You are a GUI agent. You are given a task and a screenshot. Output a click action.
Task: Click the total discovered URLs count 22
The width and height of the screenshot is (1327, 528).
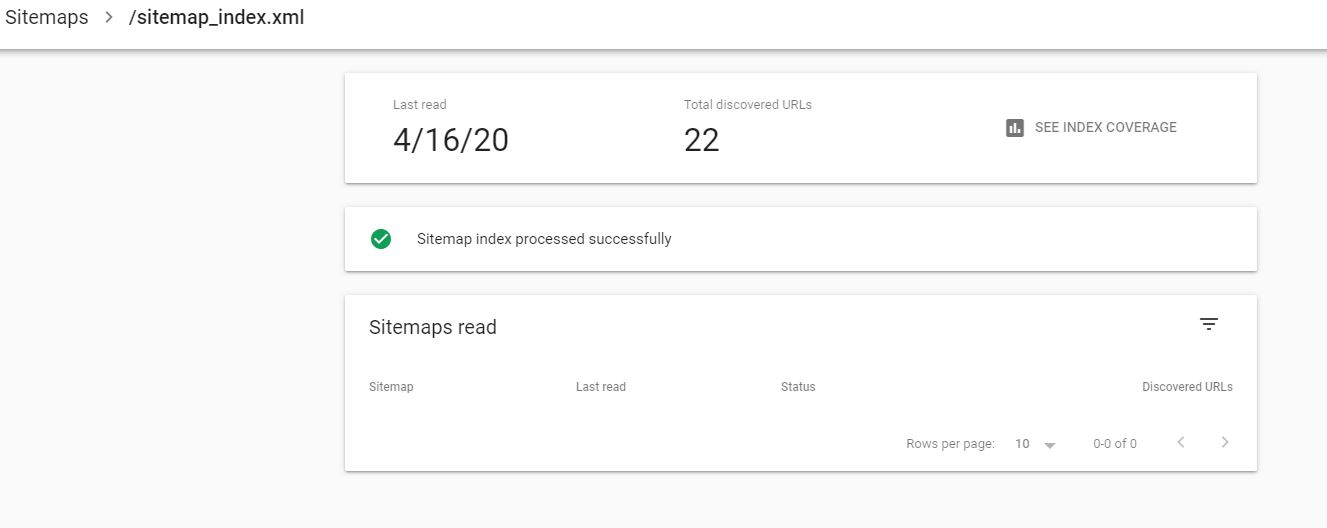pos(702,141)
